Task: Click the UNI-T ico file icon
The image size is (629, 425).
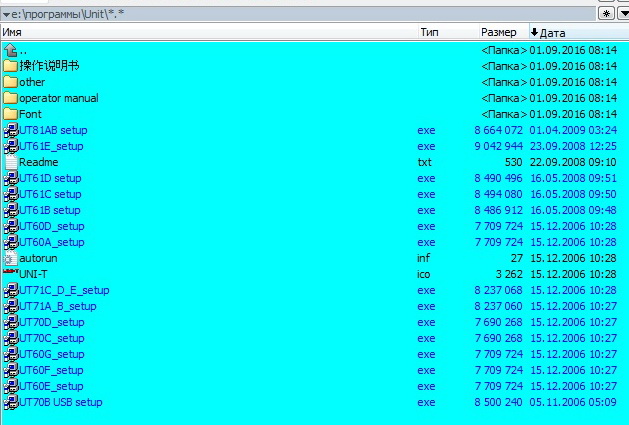Action: click(x=11, y=274)
